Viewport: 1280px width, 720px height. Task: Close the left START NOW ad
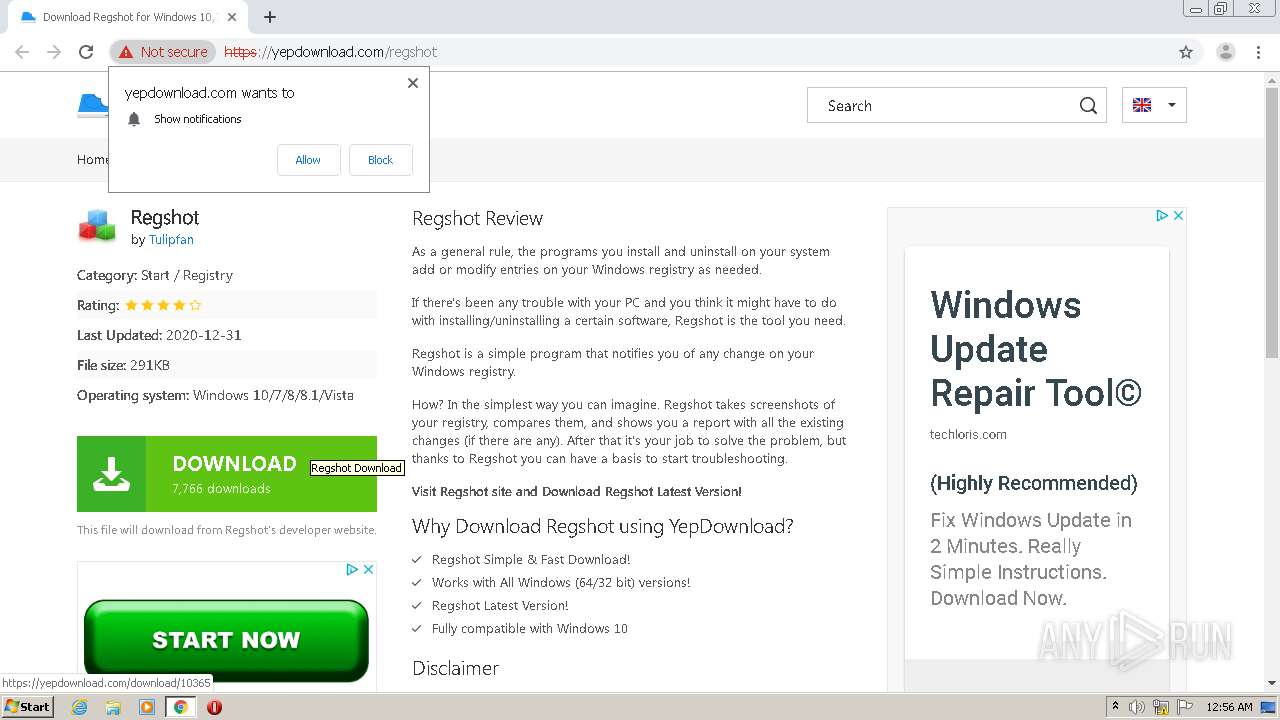pos(368,569)
